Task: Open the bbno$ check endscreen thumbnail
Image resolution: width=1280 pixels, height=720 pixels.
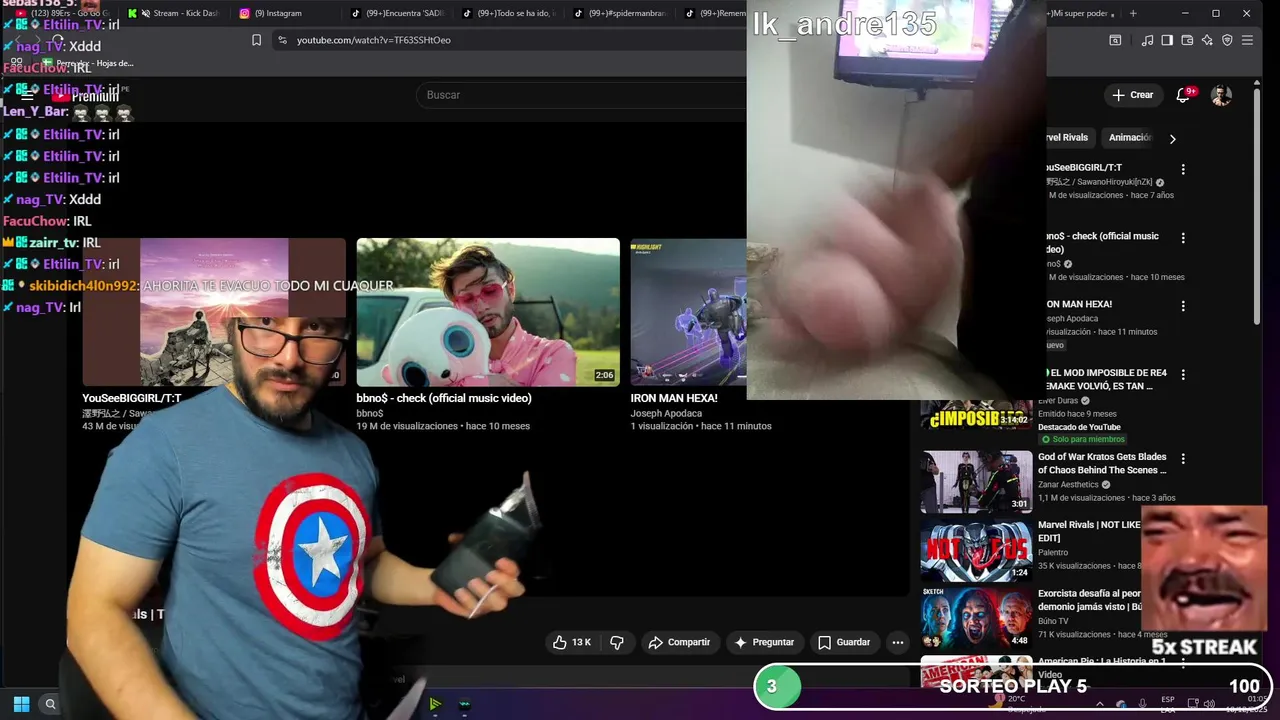Action: 488,312
